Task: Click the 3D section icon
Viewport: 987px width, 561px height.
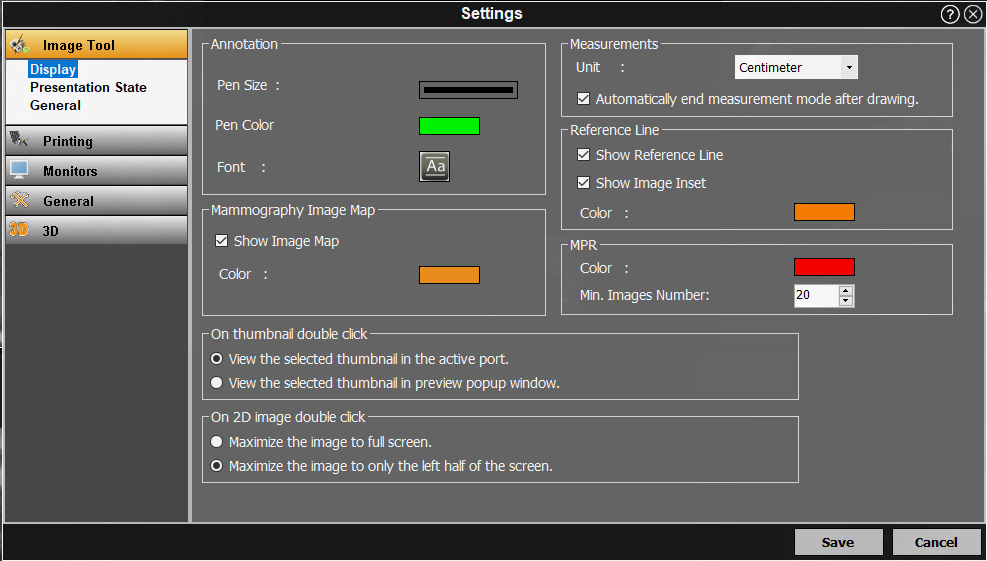Action: point(19,230)
